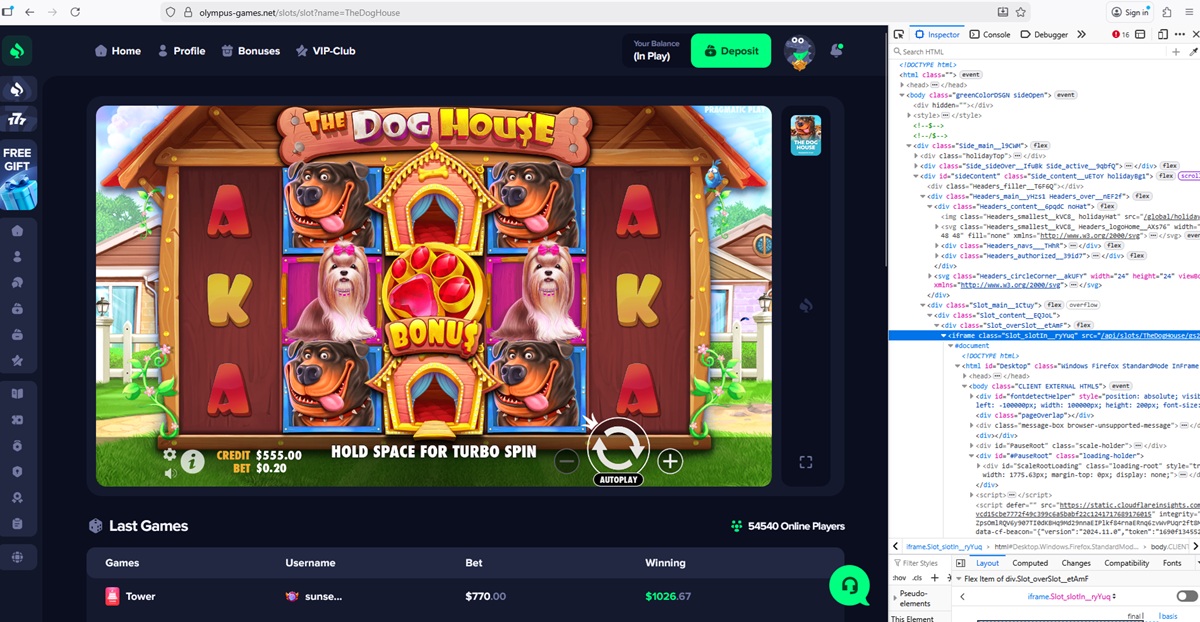Image resolution: width=1200 pixels, height=622 pixels.
Task: Open the notifications bell icon
Action: pyautogui.click(x=837, y=50)
